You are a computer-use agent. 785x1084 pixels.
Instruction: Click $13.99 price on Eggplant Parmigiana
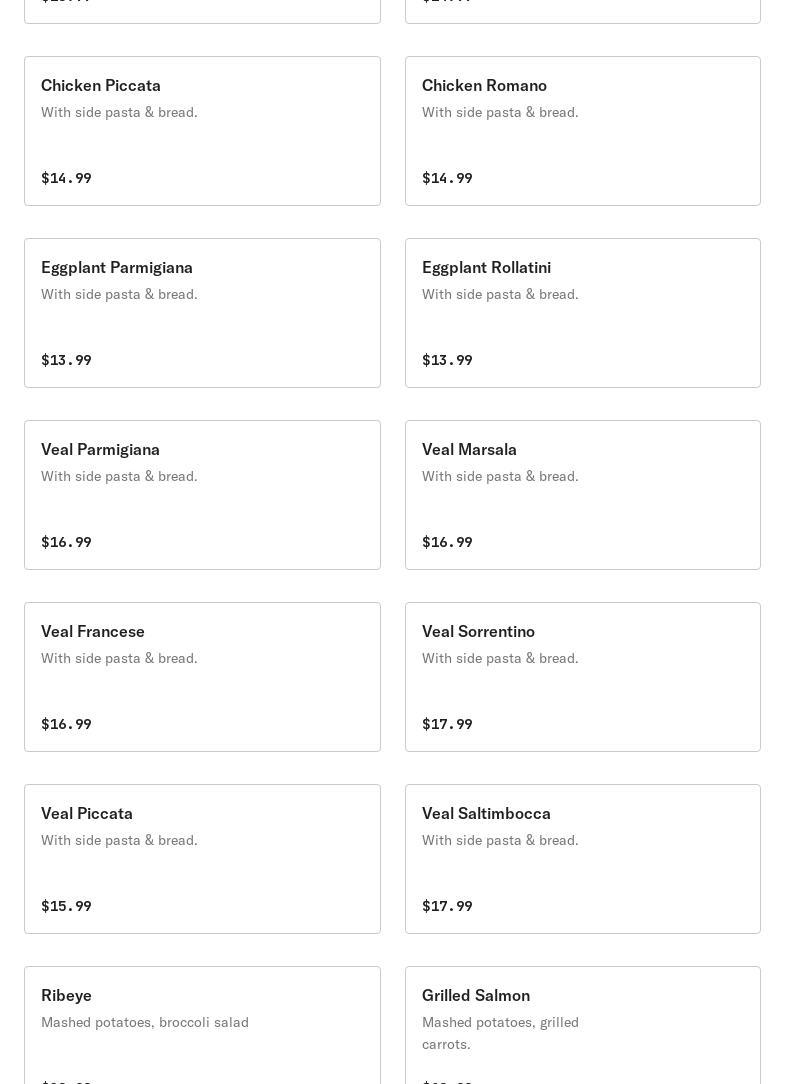tap(66, 360)
